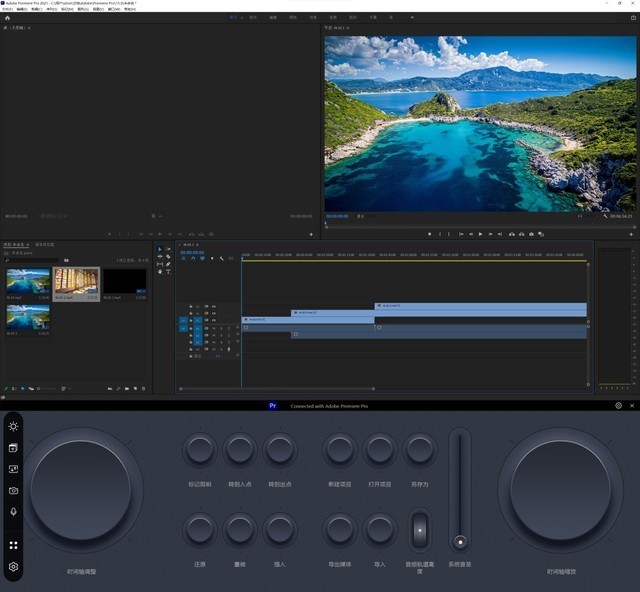Click the microphone icon in controller sidebar
Viewport: 640px width, 592px height.
(x=14, y=511)
